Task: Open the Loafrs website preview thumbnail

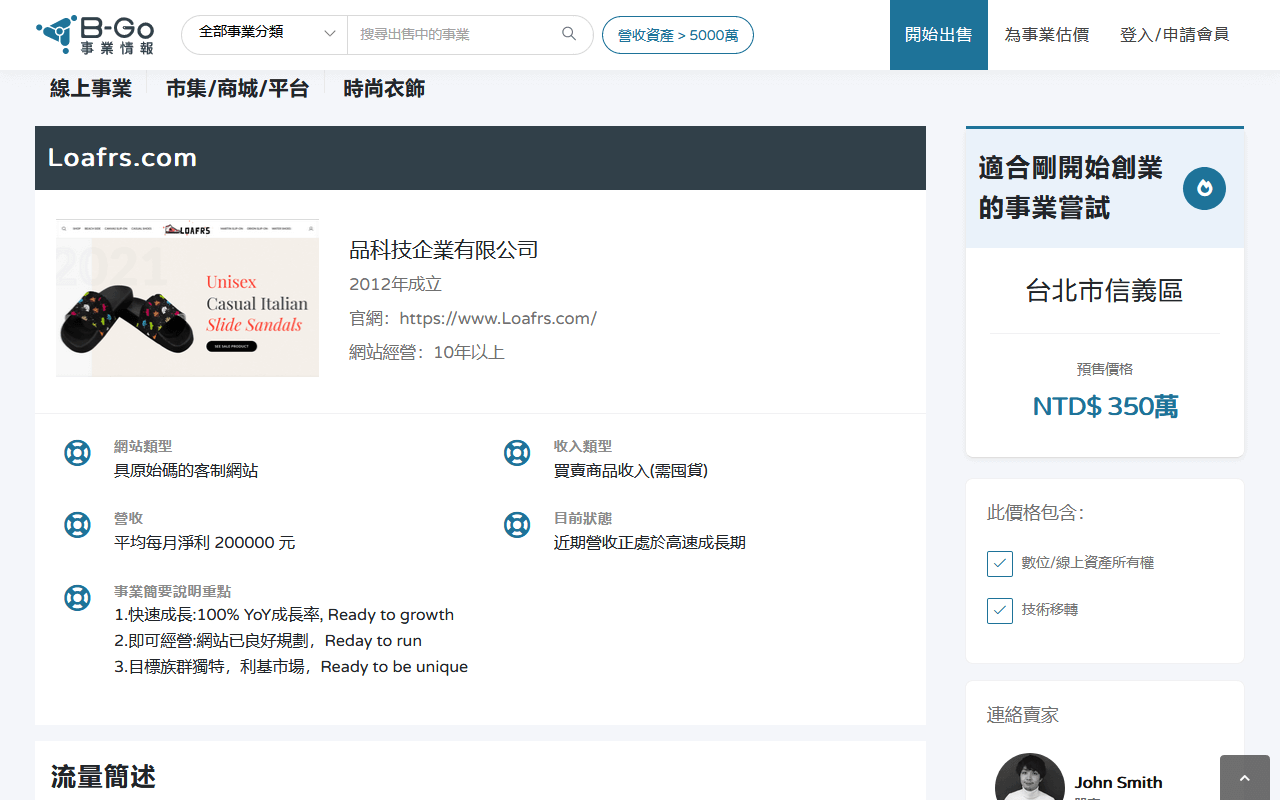Action: (x=187, y=298)
